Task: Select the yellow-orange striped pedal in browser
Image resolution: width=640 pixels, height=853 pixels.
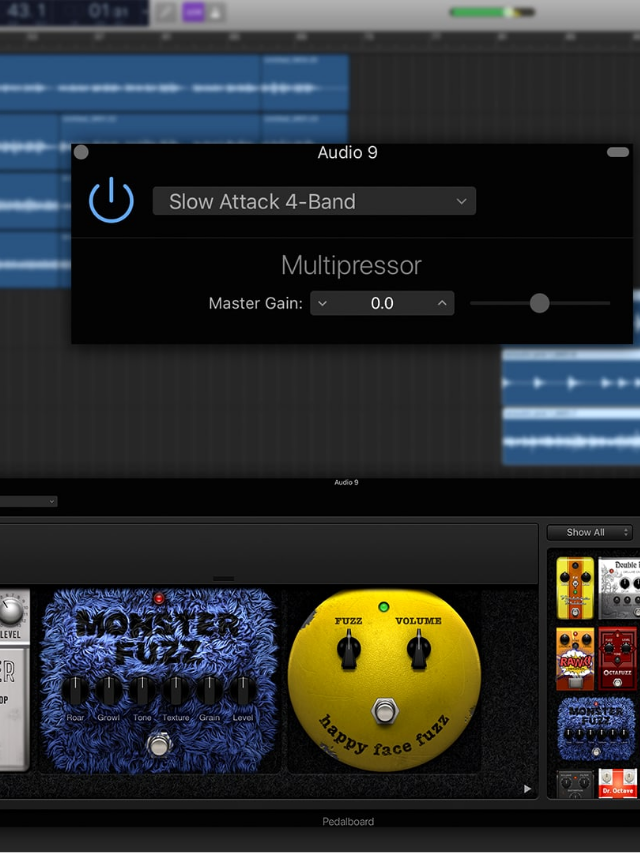Action: pyautogui.click(x=575, y=588)
